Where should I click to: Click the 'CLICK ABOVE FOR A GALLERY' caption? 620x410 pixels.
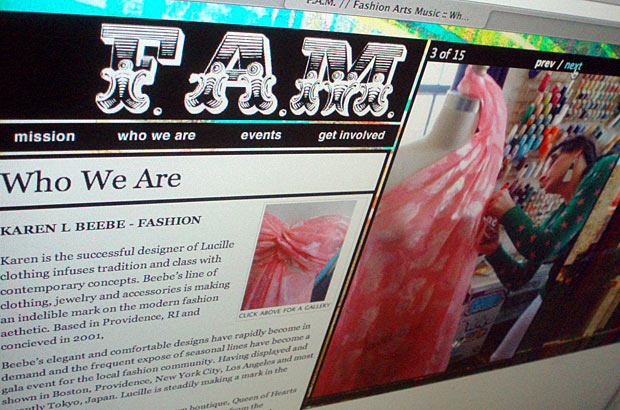(x=284, y=310)
